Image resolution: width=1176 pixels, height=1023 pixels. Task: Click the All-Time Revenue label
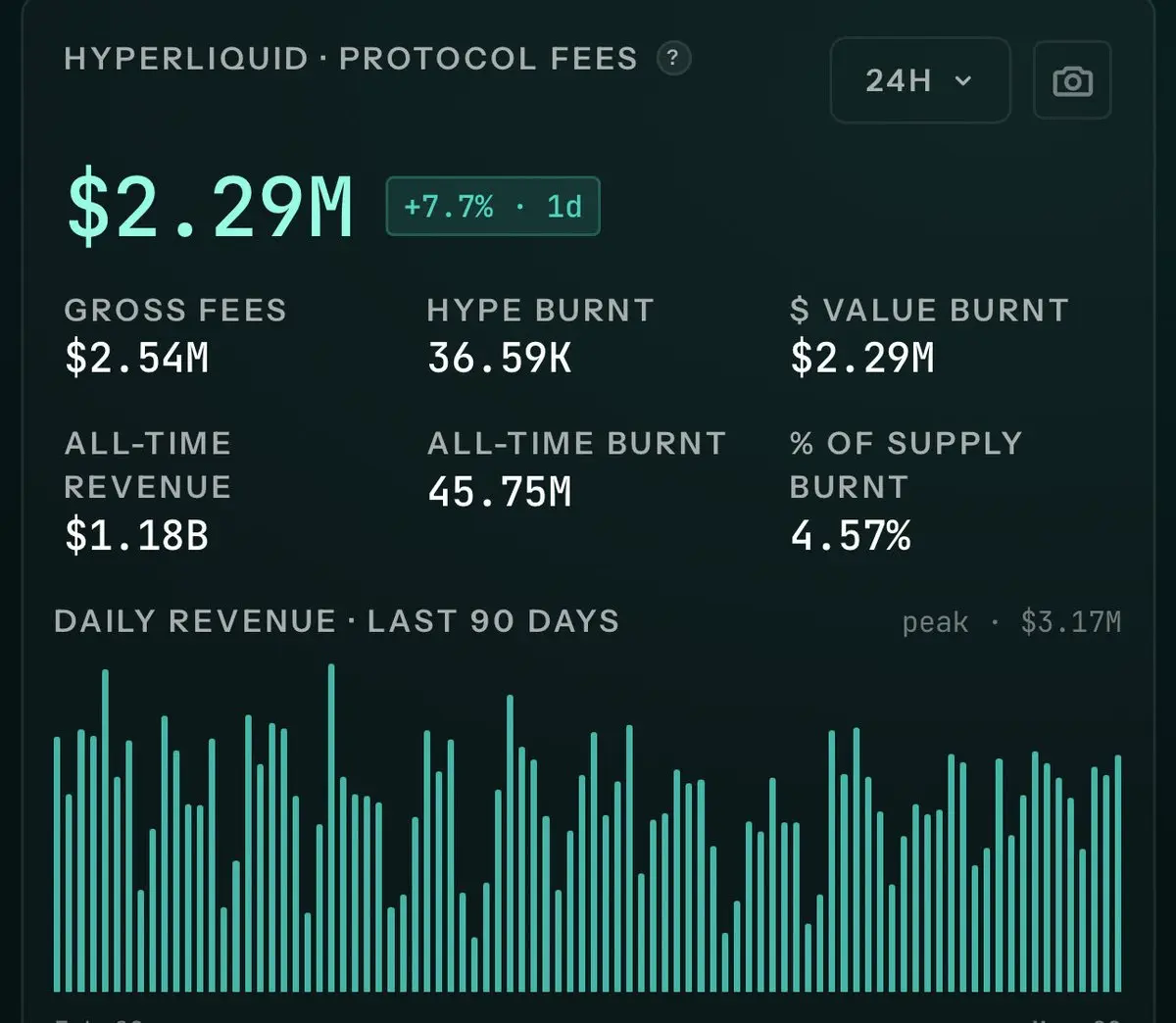click(148, 465)
